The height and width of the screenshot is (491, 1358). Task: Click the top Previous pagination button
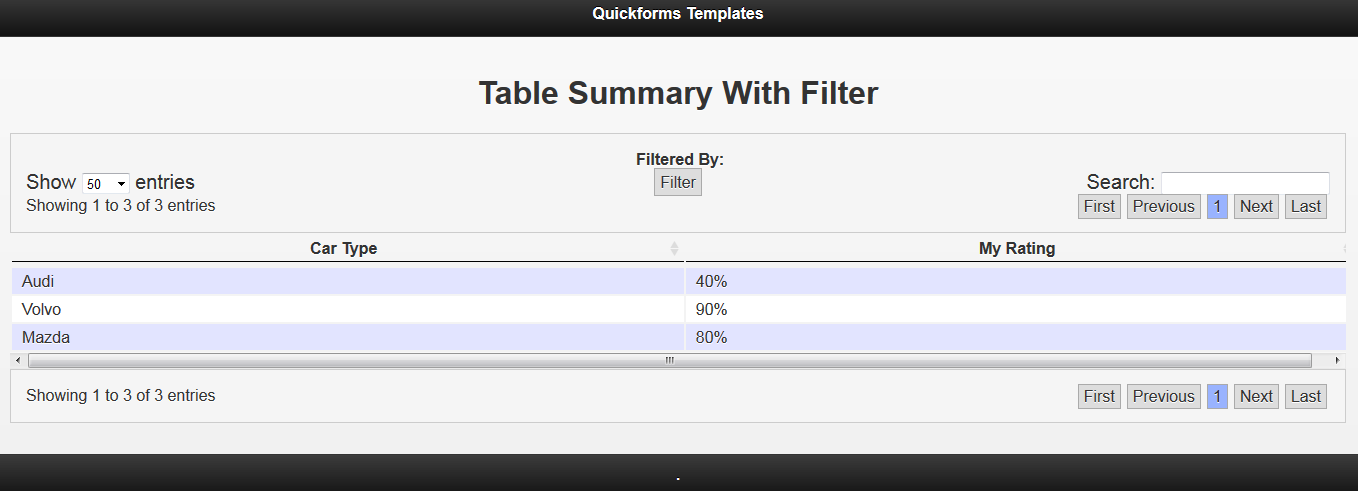coord(1163,206)
